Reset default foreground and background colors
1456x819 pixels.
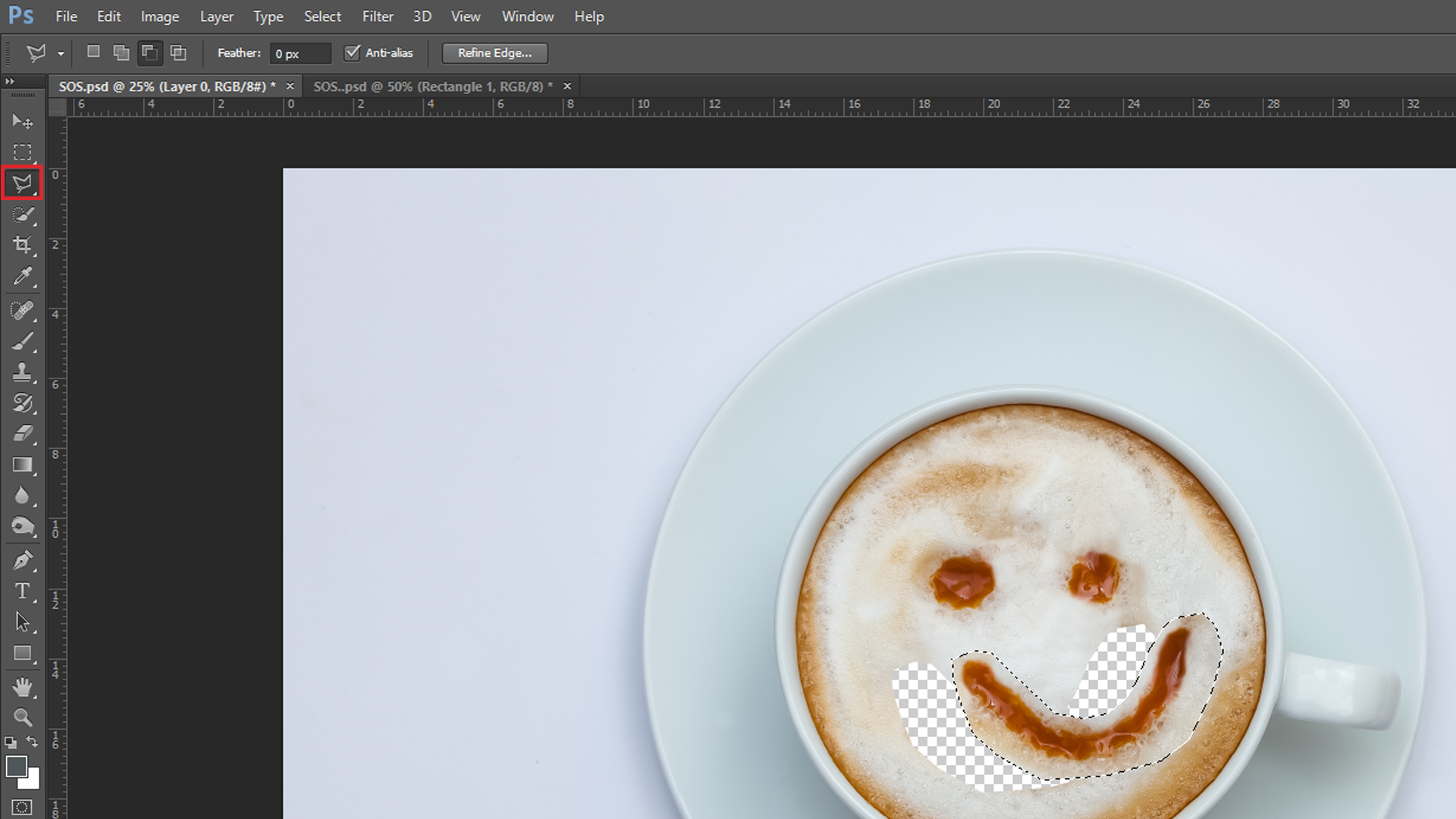(x=11, y=742)
